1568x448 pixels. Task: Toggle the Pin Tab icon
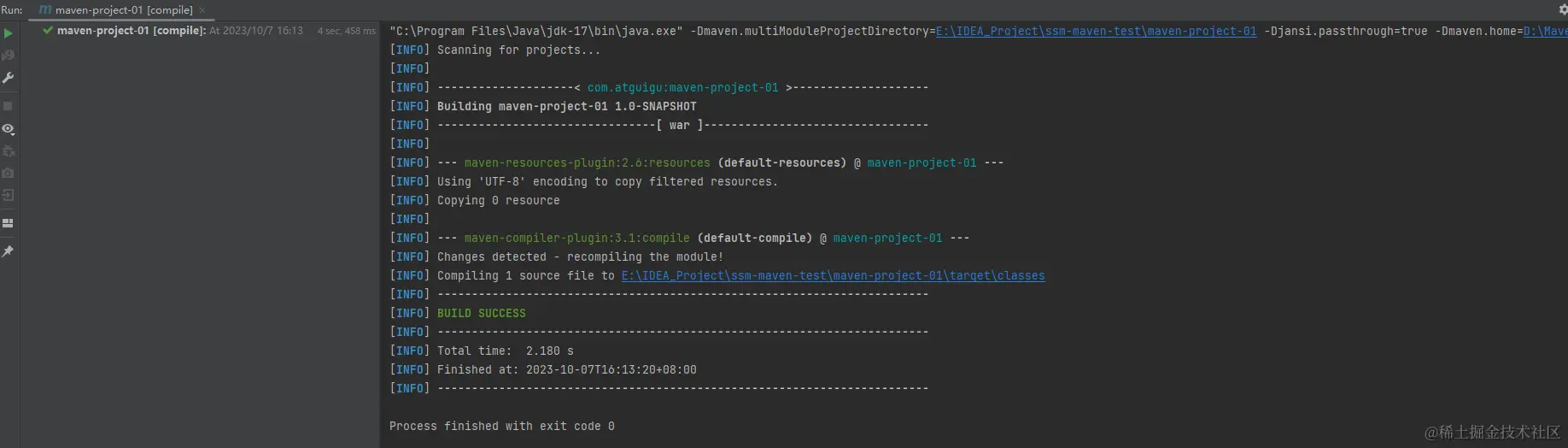pyautogui.click(x=8, y=251)
